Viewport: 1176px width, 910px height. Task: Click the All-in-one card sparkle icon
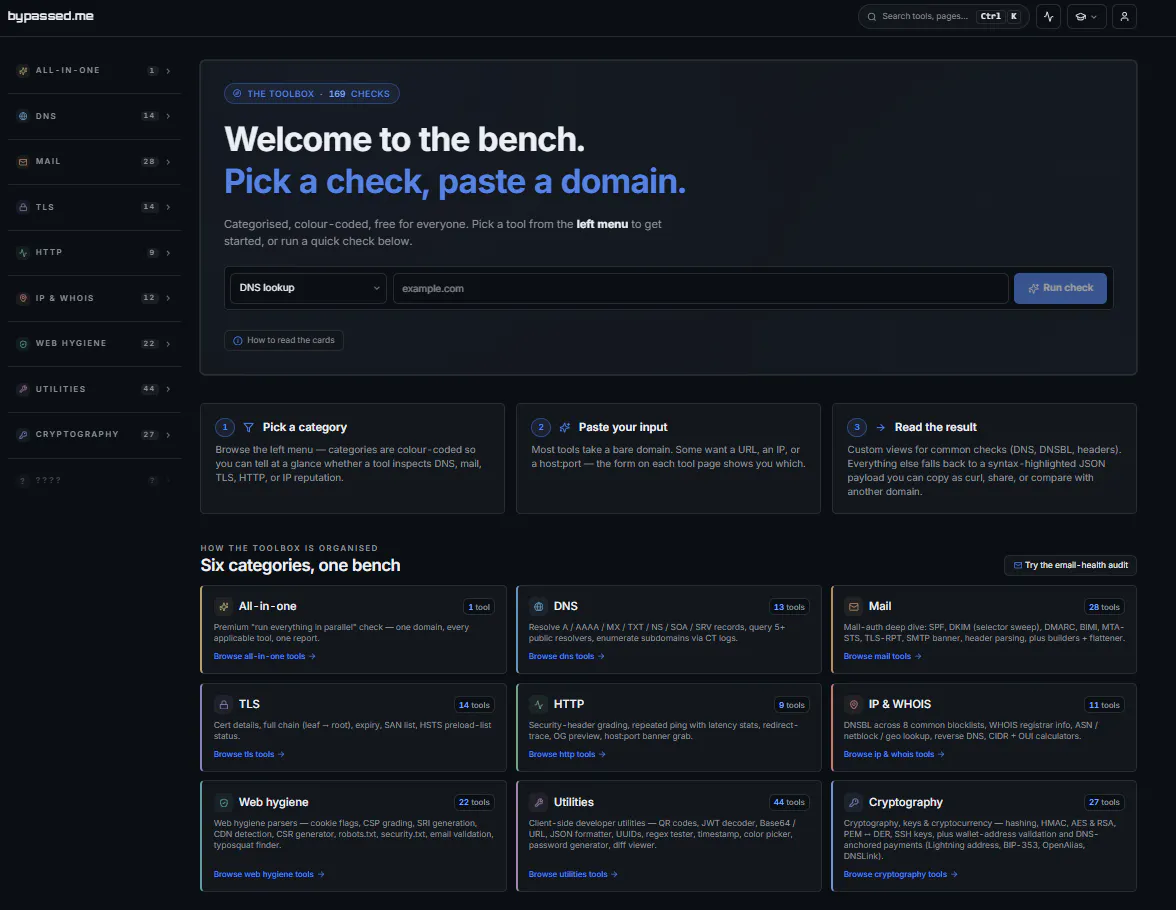pyautogui.click(x=224, y=607)
